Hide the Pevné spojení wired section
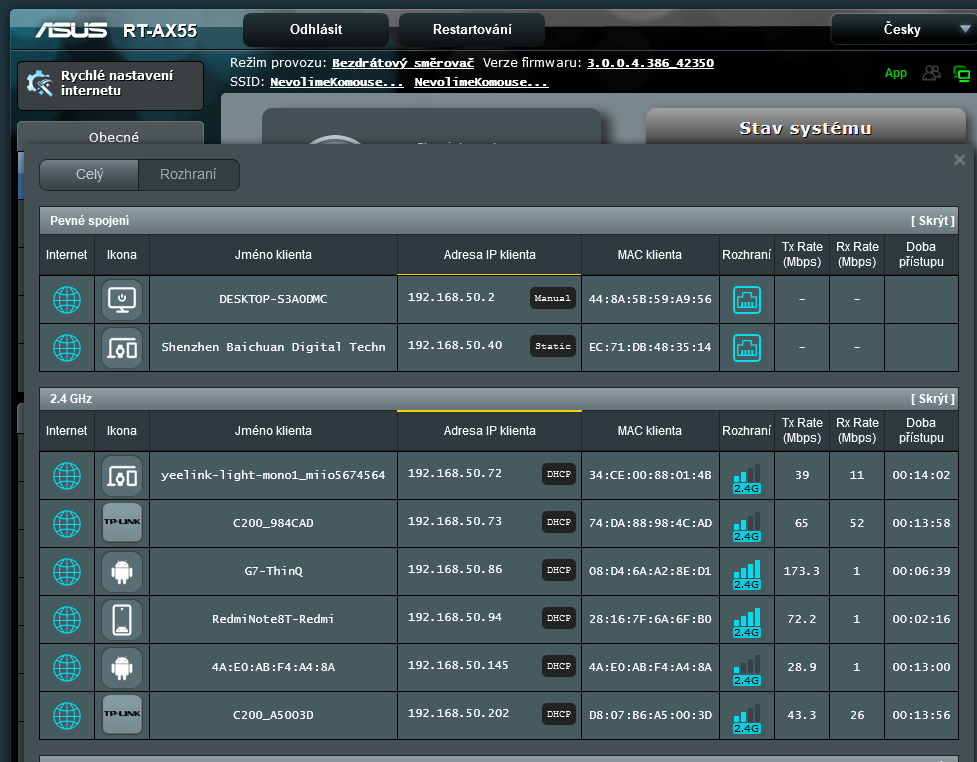 click(932, 221)
